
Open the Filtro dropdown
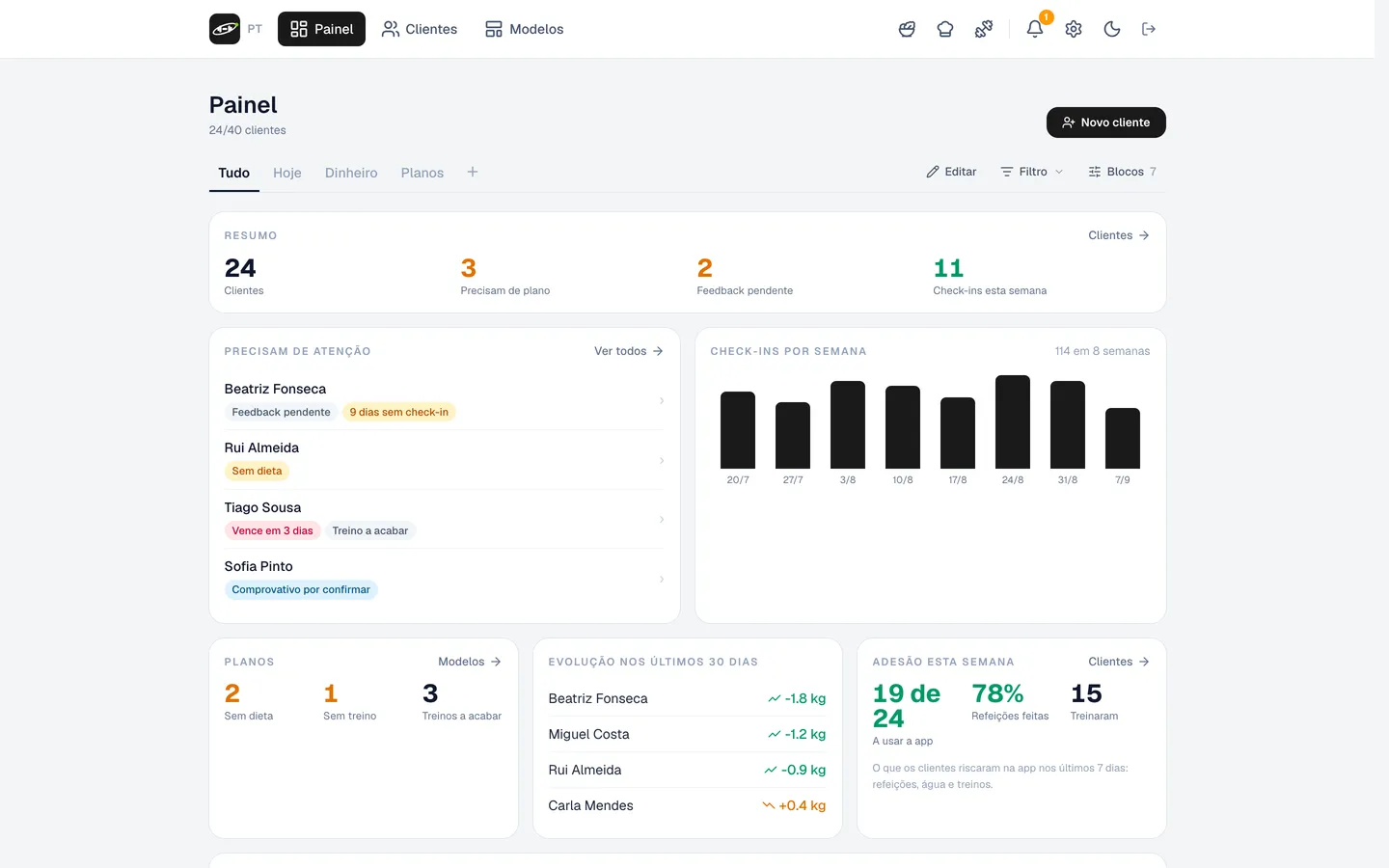coord(1032,172)
